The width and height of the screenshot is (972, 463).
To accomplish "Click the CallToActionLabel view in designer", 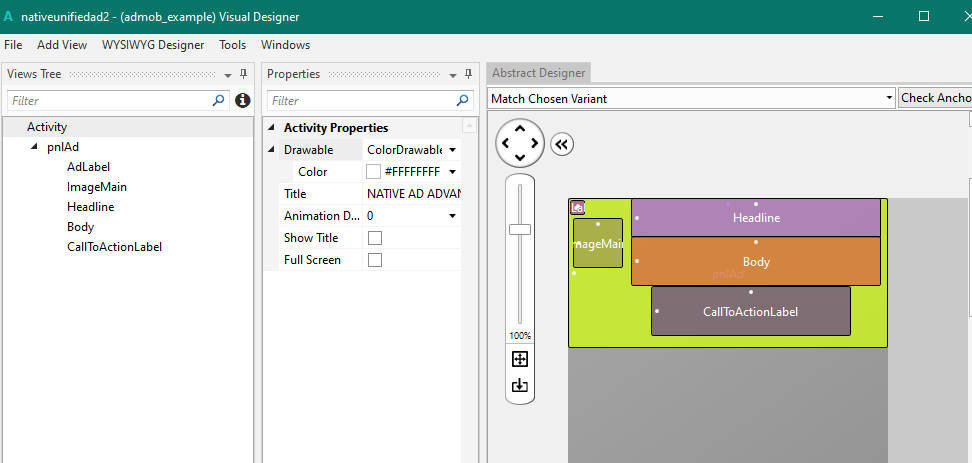I will tap(750, 311).
